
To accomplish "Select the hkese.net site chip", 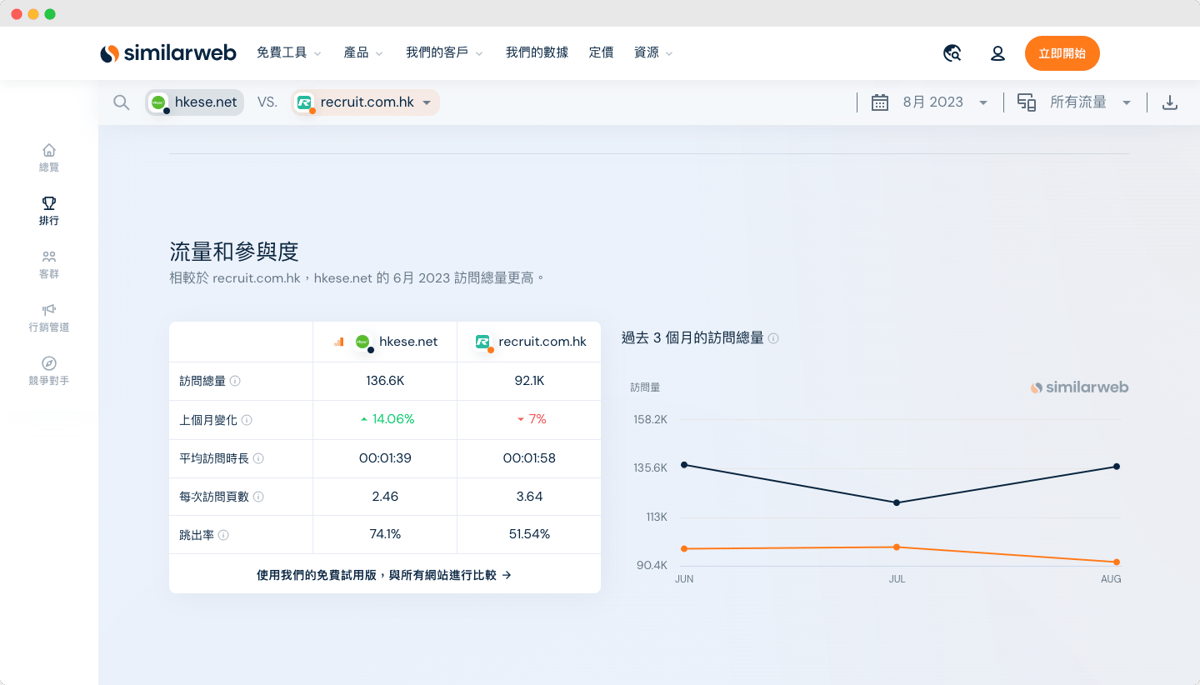I will click(195, 102).
